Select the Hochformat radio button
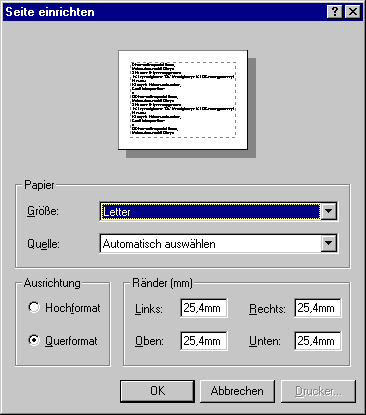 (x=34, y=307)
